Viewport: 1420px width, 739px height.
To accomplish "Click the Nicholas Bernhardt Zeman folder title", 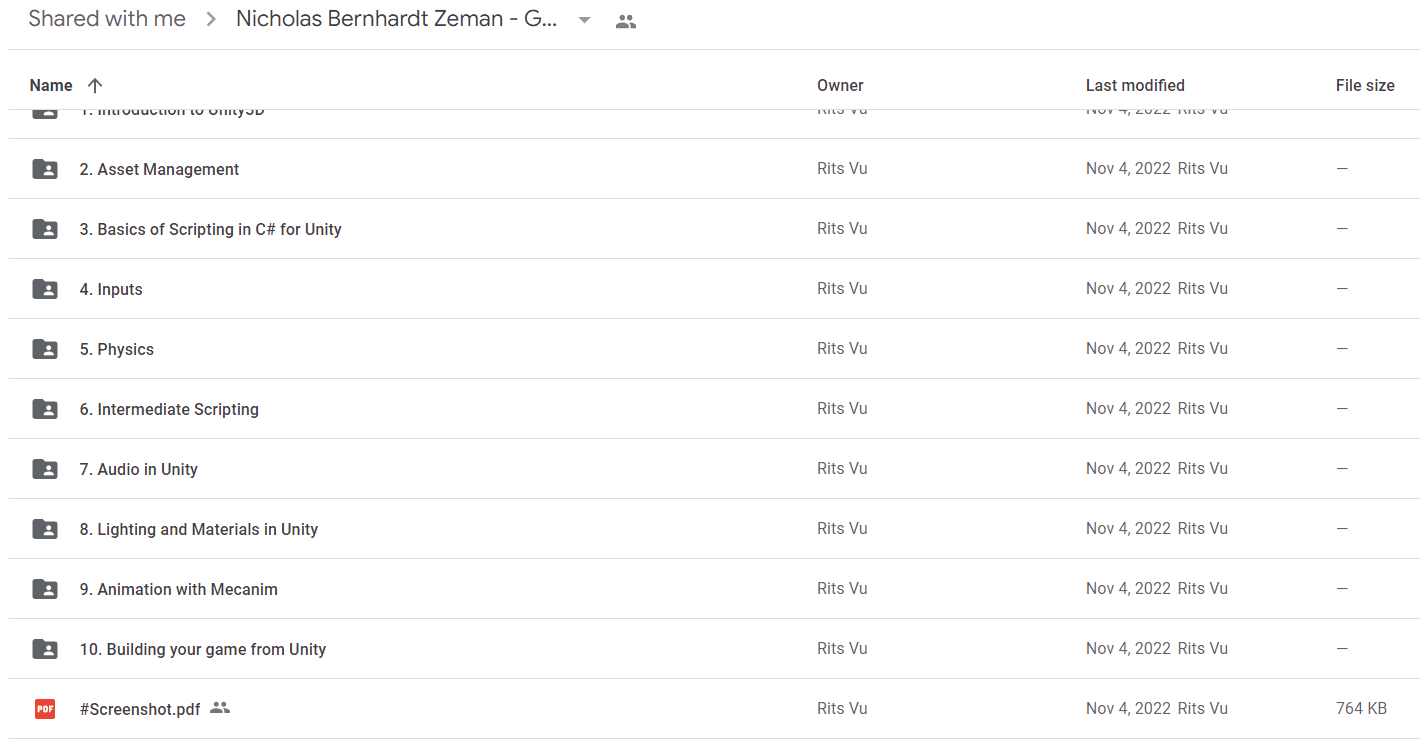I will tap(397, 19).
